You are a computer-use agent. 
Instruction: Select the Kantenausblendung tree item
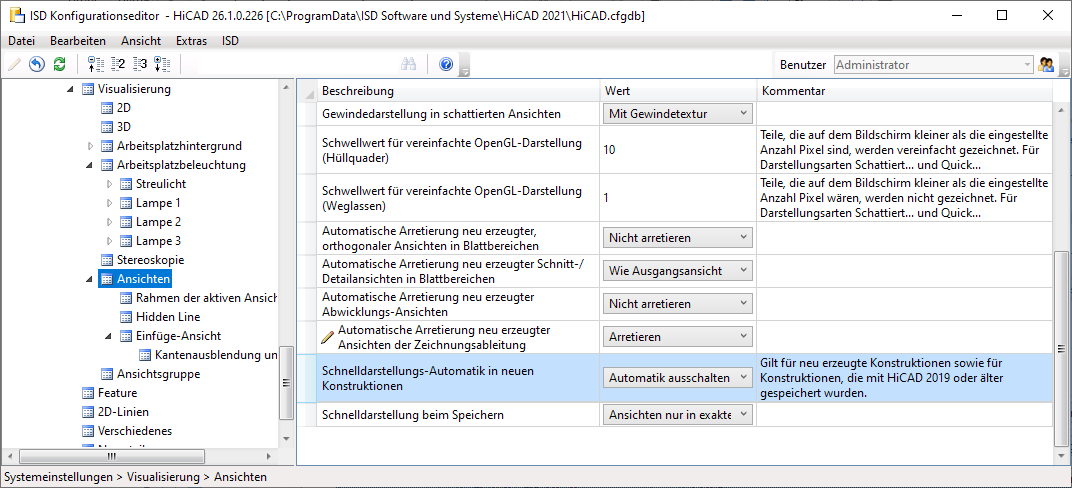coord(215,355)
